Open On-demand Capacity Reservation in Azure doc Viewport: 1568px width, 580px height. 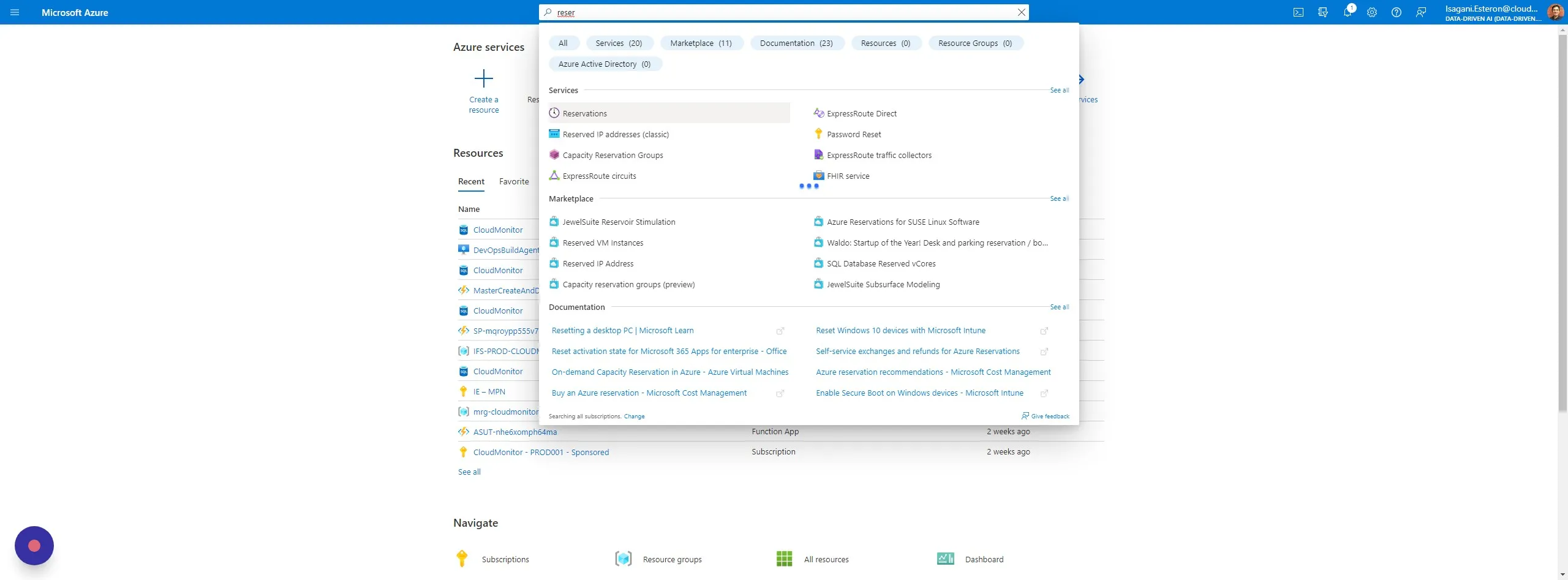669,372
